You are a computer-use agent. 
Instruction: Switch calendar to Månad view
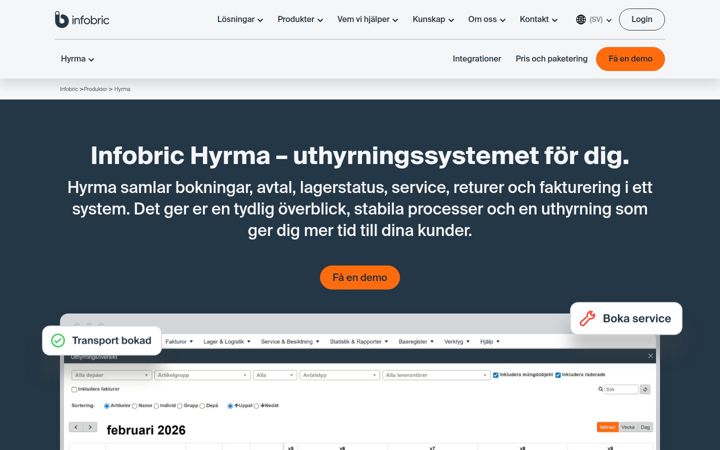(x=608, y=427)
